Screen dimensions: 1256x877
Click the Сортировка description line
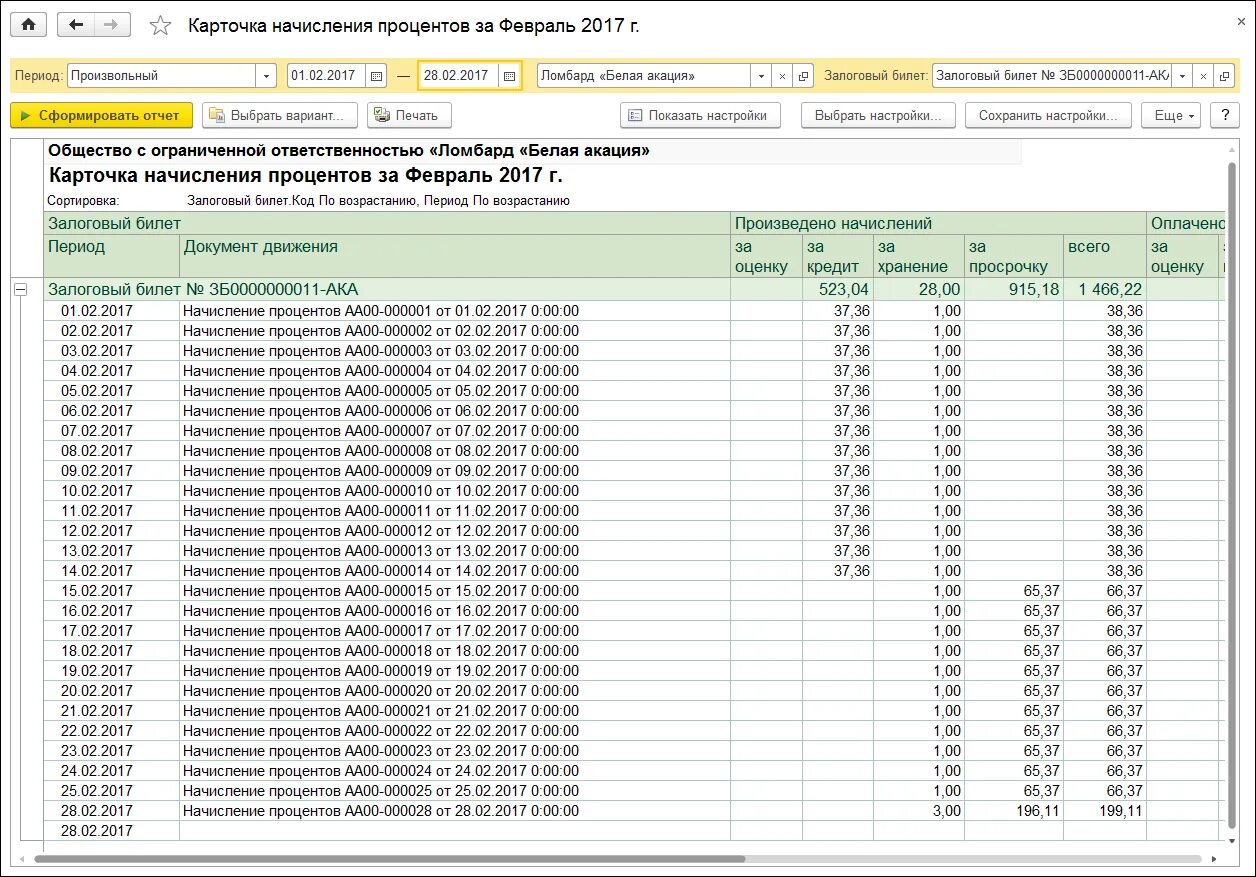click(x=309, y=201)
